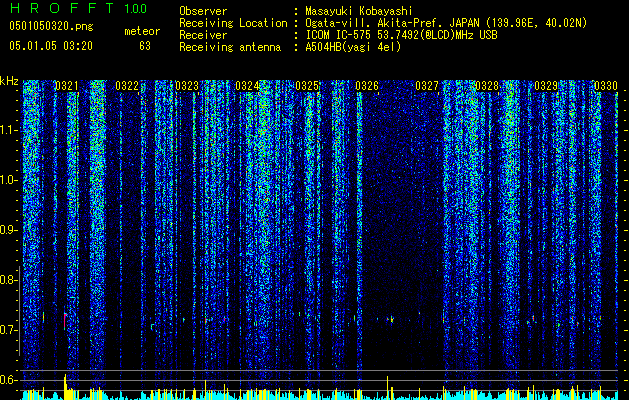
Task: Click the 0329 time marker
Action: [x=546, y=86]
